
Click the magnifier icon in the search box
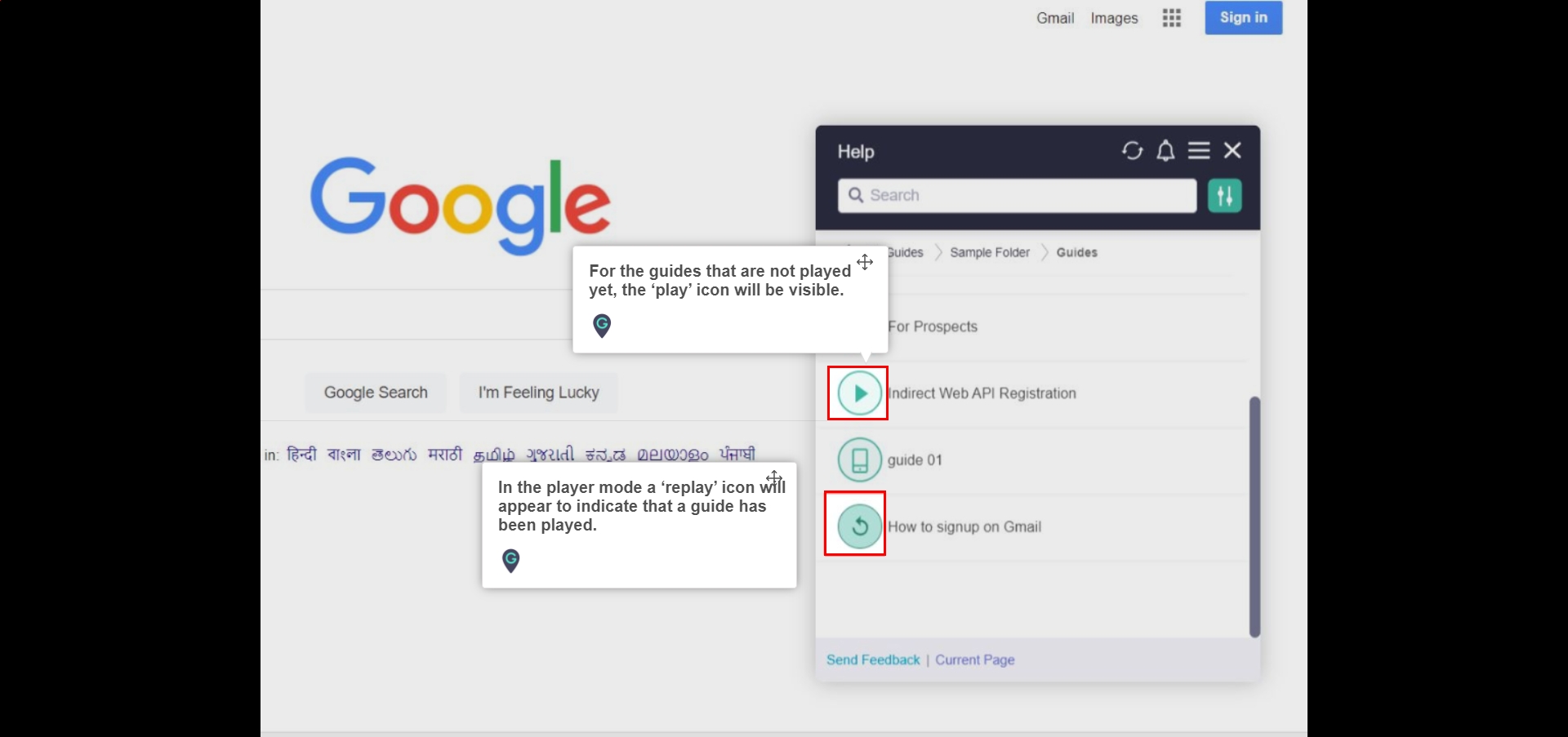point(856,195)
